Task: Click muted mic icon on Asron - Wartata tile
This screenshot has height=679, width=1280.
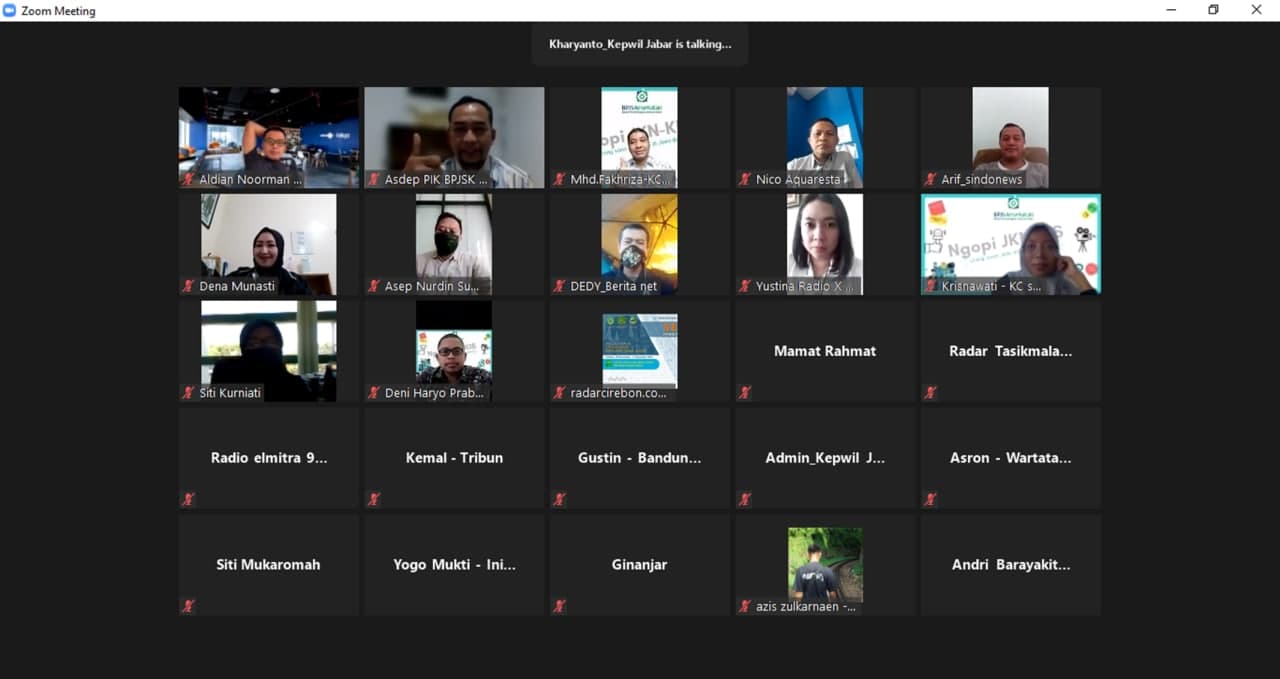Action: point(930,499)
